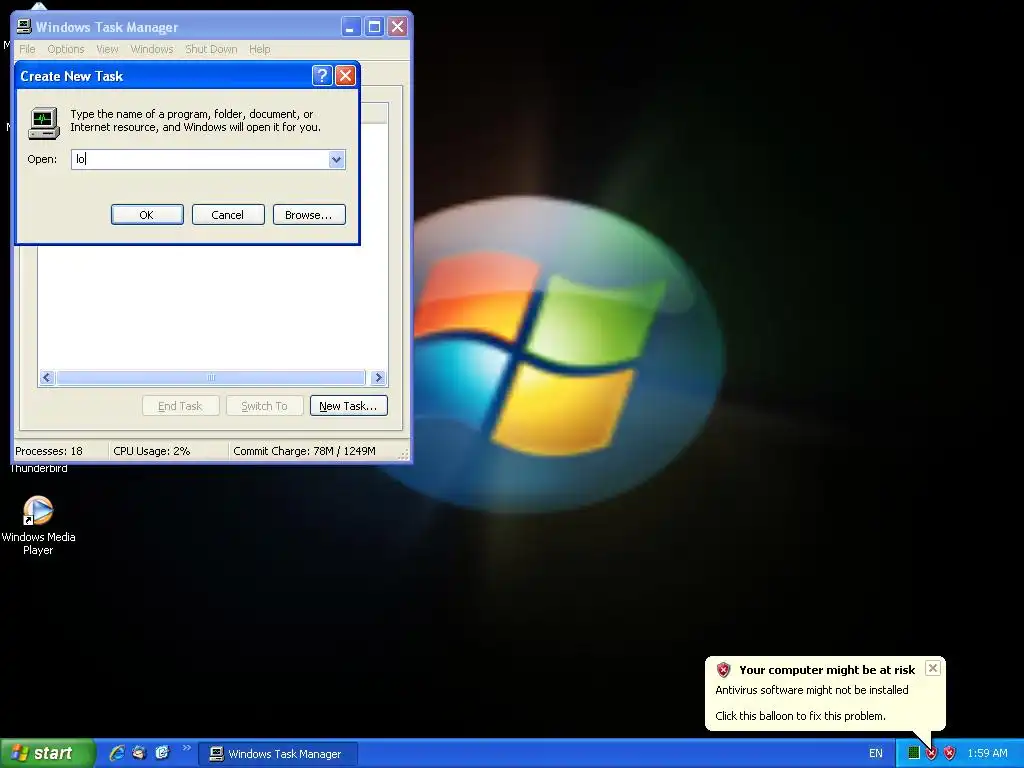Click the Processes: 18 status bar entry
Image resolution: width=1024 pixels, height=768 pixels.
coord(49,451)
